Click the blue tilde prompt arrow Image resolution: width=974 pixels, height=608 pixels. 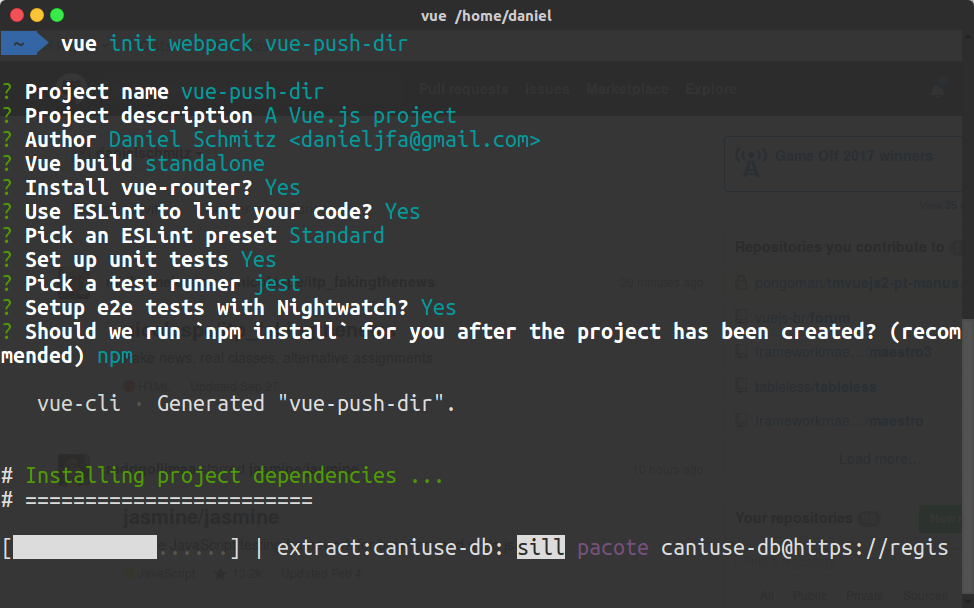[24, 43]
